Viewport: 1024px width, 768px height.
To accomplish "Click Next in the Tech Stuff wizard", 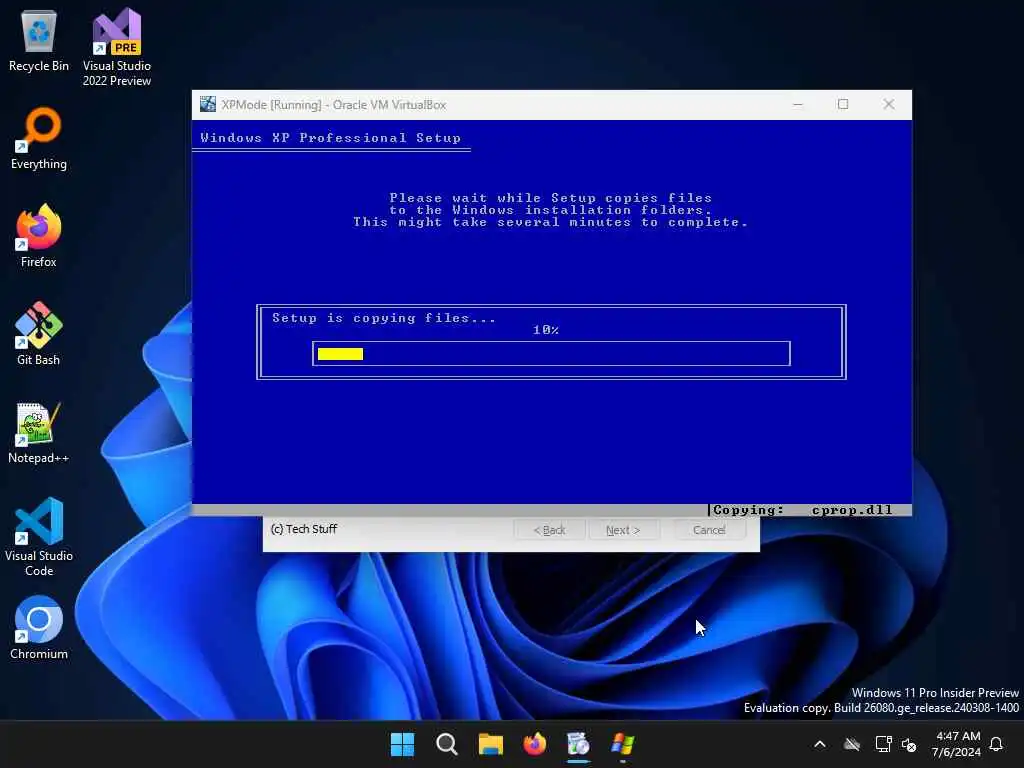I will click(x=623, y=530).
